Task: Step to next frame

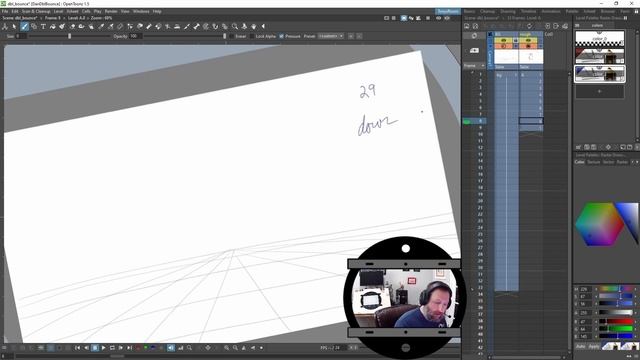Action: [x=121, y=348]
